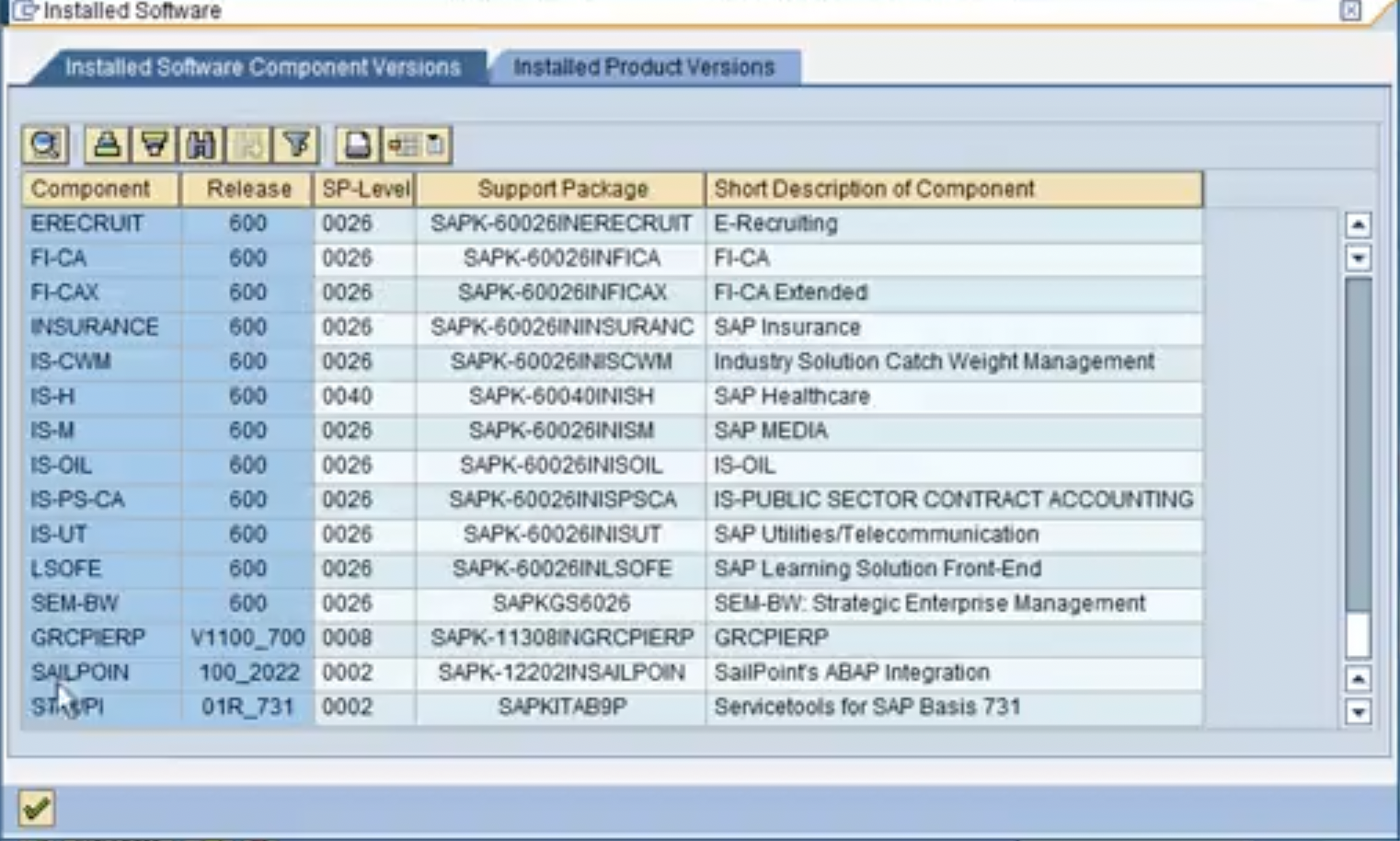Switch to the Installed Product Versions tab

pyautogui.click(x=644, y=67)
